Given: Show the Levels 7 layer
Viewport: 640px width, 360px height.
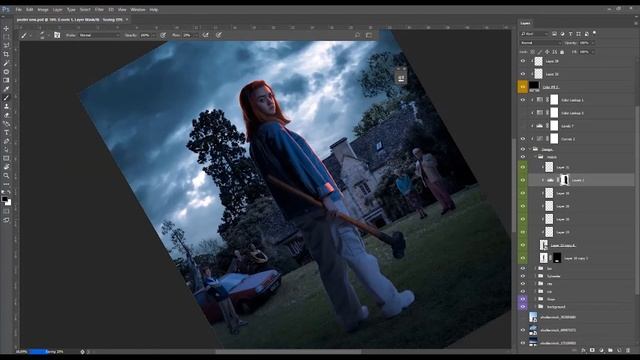Looking at the screenshot, I should tap(523, 126).
